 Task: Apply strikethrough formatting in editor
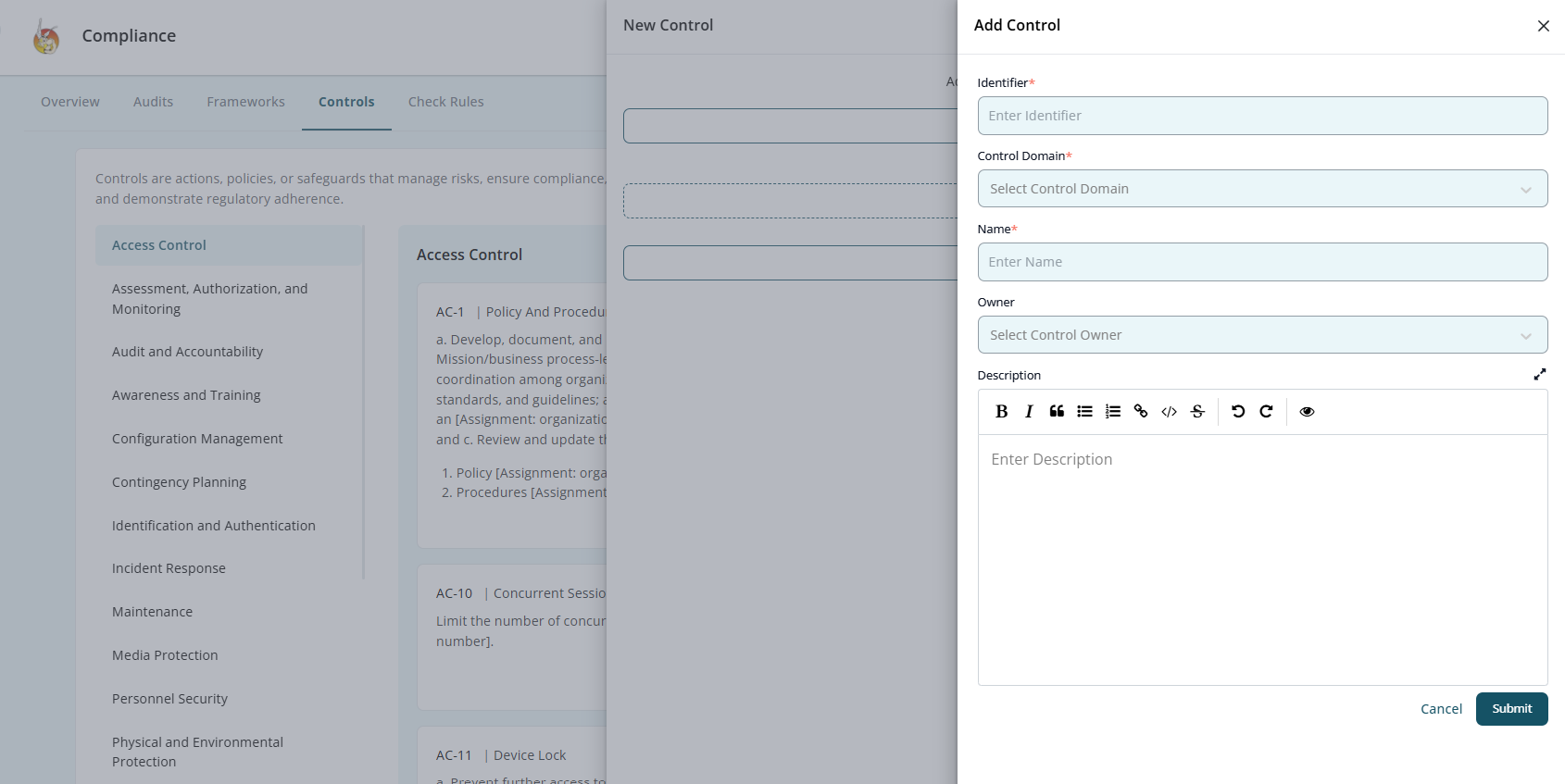[1197, 412]
